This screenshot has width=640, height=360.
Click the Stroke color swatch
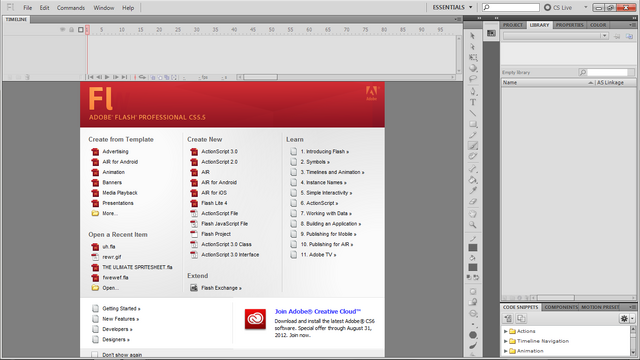coord(473,248)
